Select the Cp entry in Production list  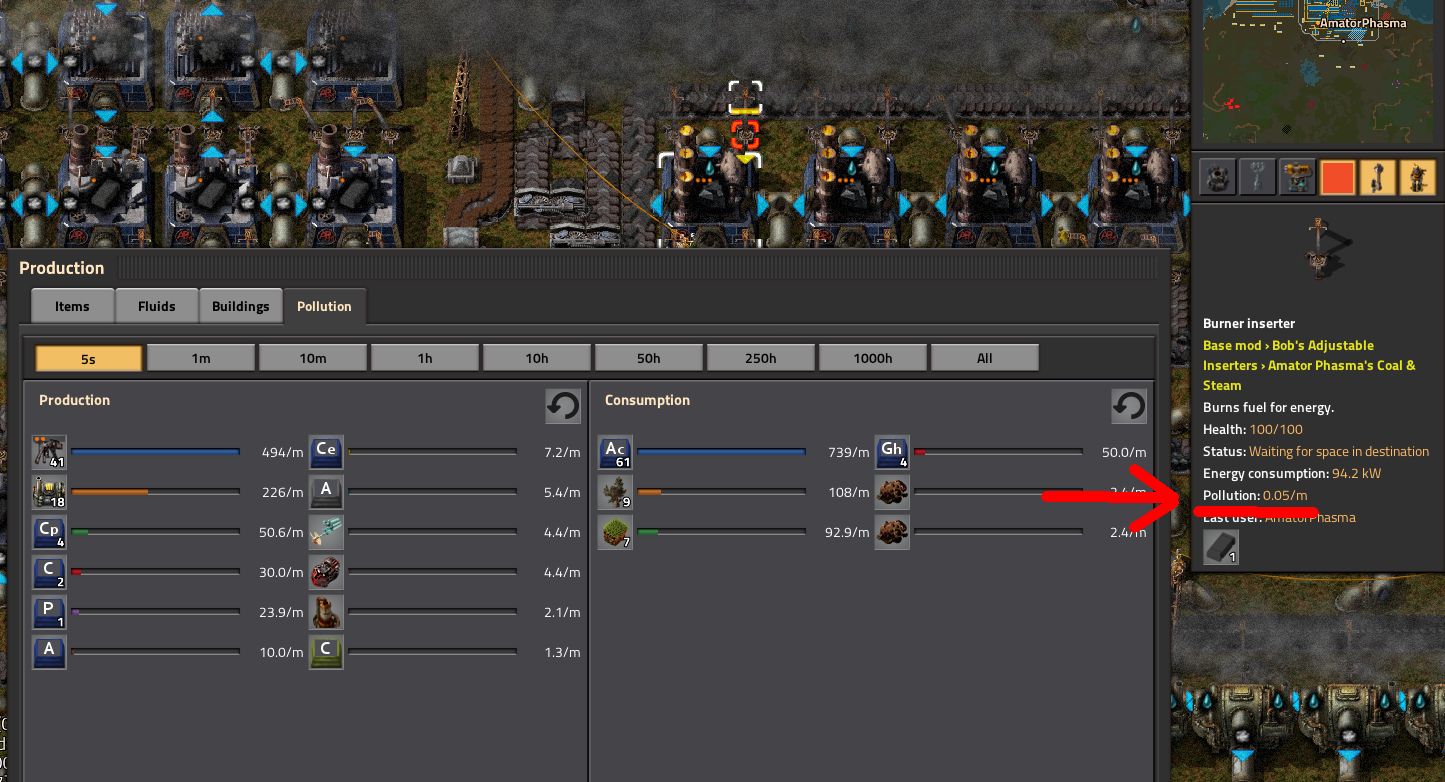(x=49, y=532)
